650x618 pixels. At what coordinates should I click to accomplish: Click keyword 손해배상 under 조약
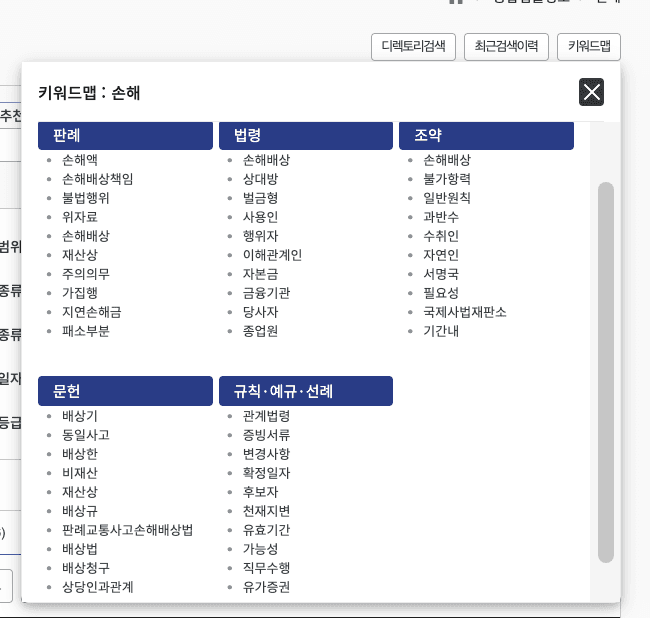(x=447, y=160)
